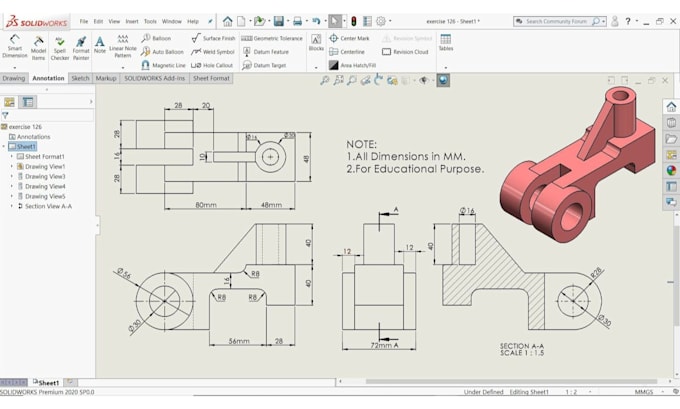Open the Design Library folder in task pane
680x409 pixels.
click(x=671, y=139)
